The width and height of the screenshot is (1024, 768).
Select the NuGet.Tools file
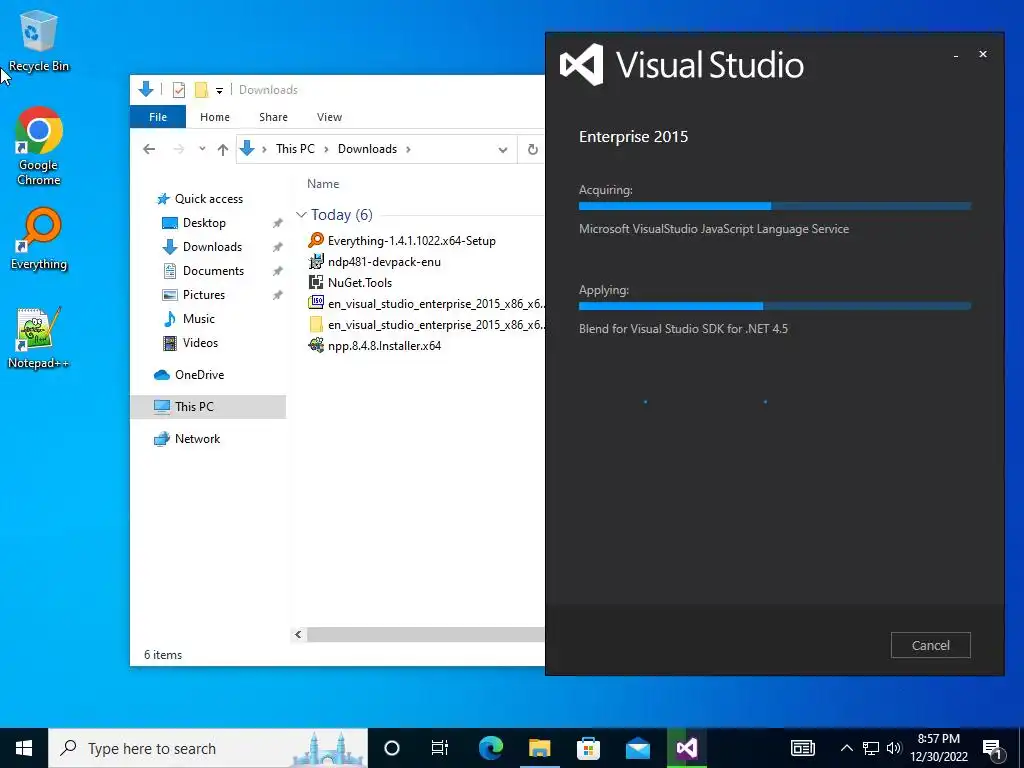click(360, 283)
